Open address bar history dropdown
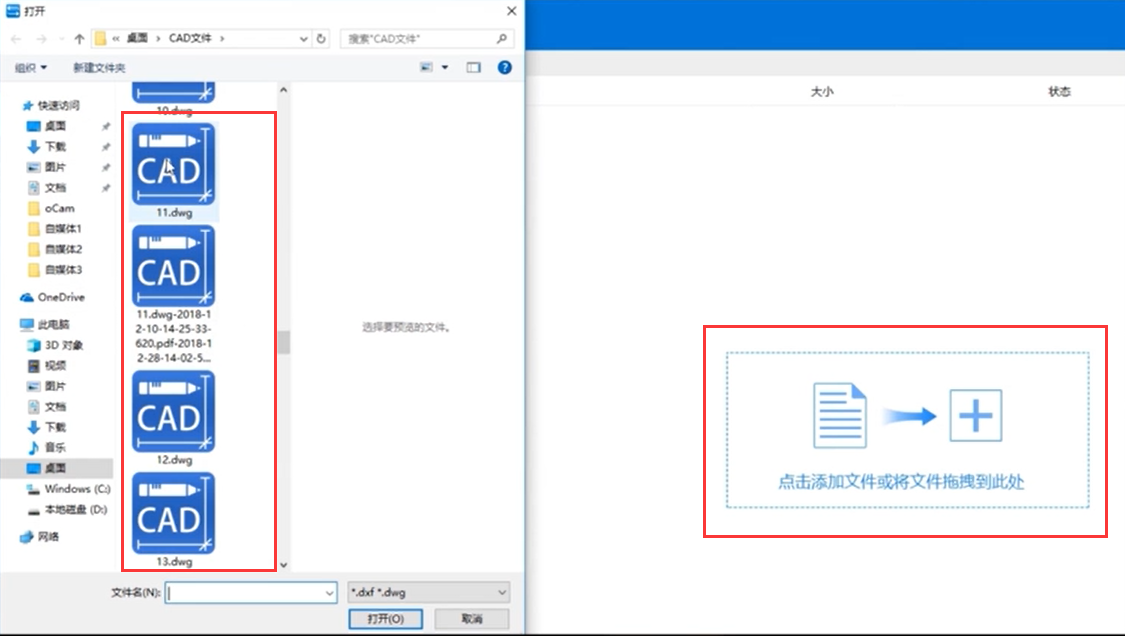Image resolution: width=1125 pixels, height=636 pixels. click(303, 39)
